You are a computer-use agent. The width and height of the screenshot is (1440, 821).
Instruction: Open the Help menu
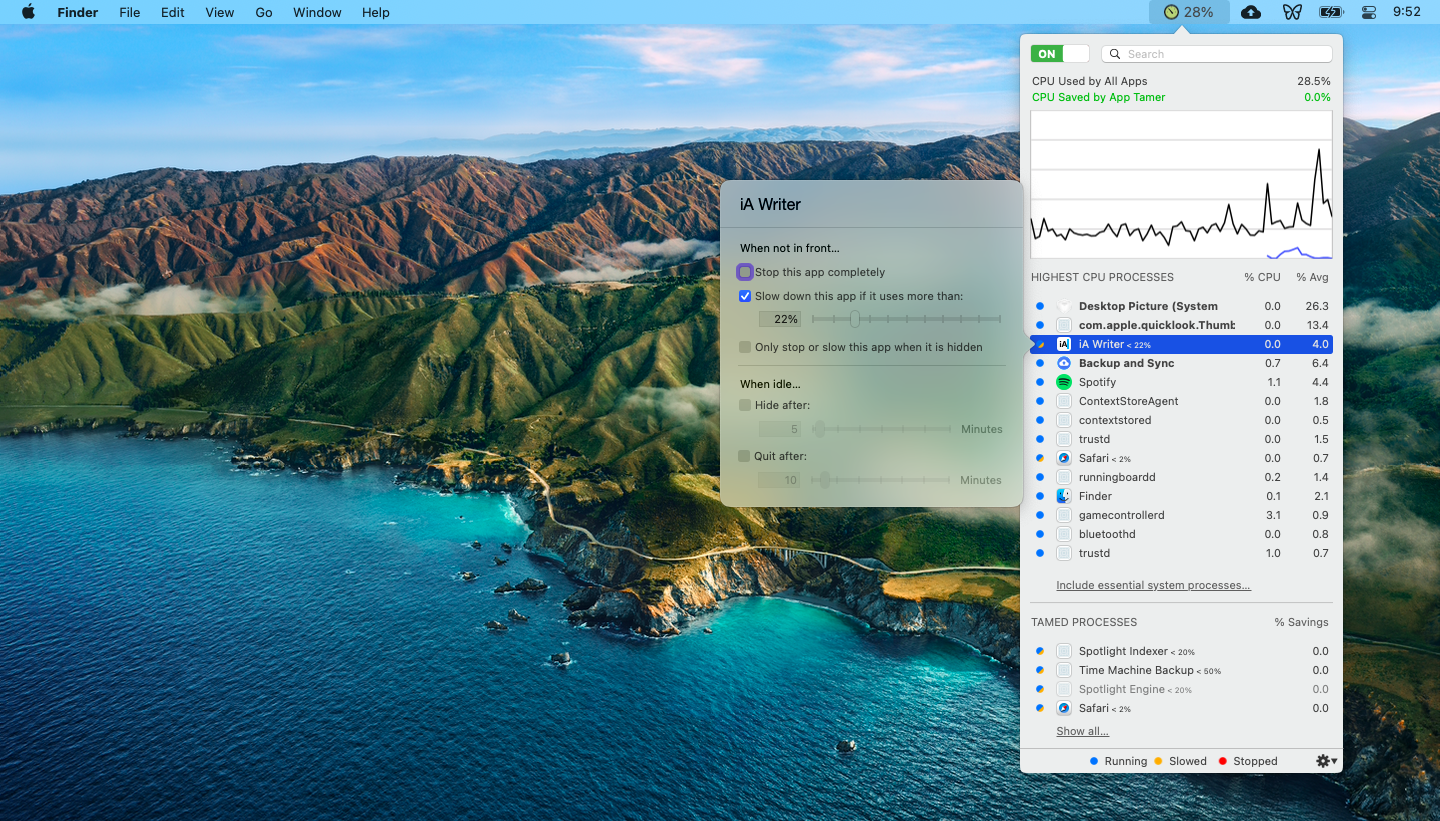point(376,12)
